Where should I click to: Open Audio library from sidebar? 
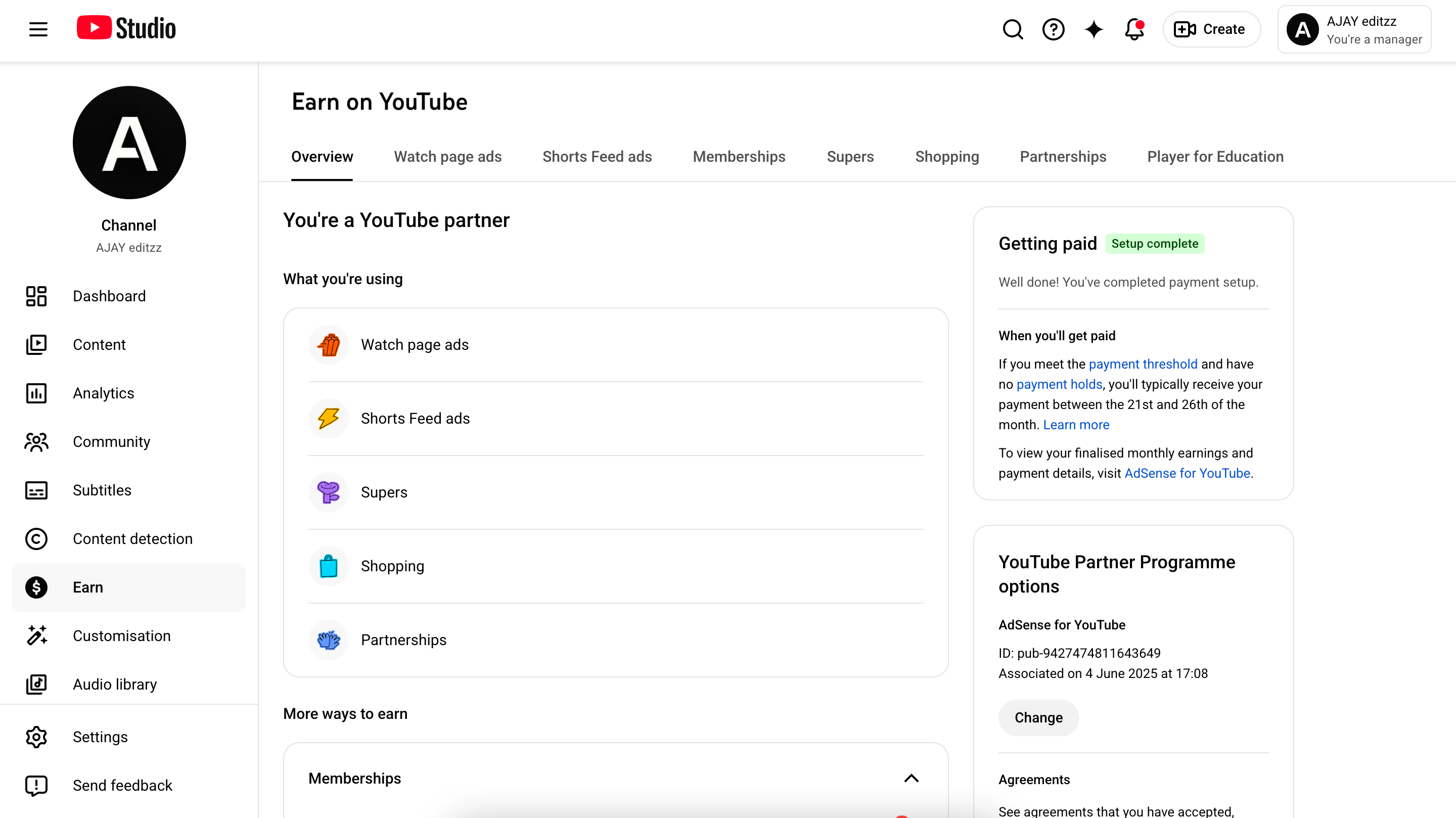click(115, 684)
